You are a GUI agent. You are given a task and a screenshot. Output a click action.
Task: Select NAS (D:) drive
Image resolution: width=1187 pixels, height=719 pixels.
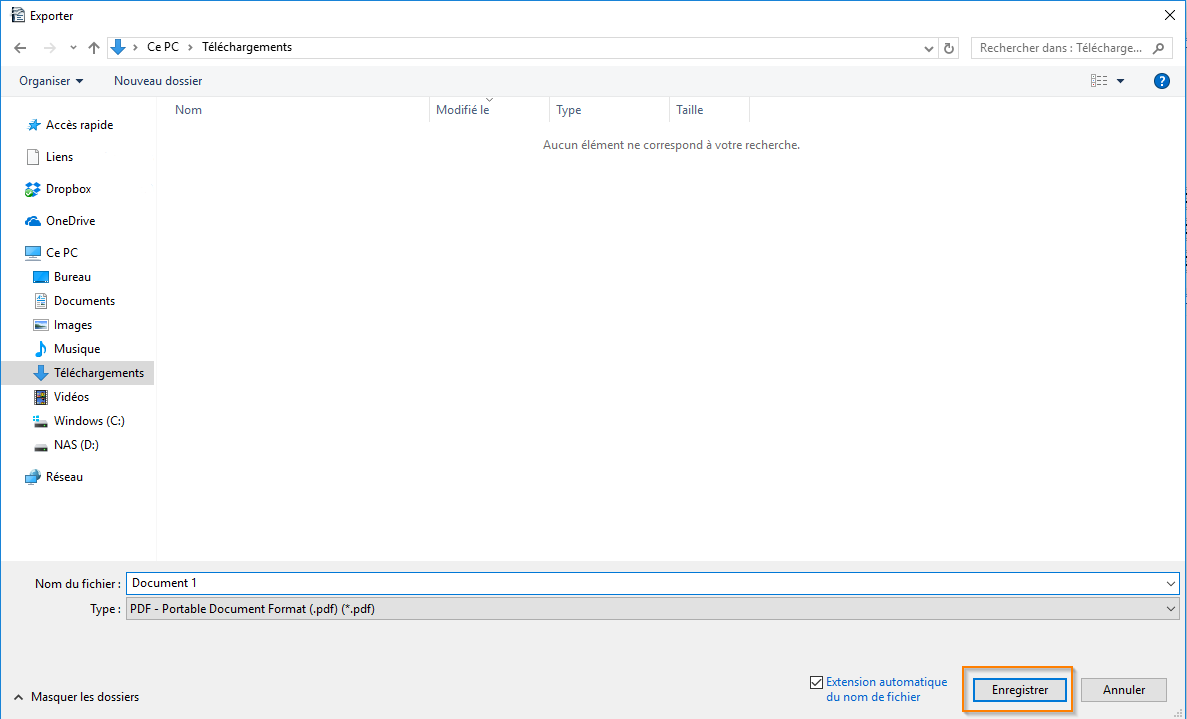(x=76, y=445)
